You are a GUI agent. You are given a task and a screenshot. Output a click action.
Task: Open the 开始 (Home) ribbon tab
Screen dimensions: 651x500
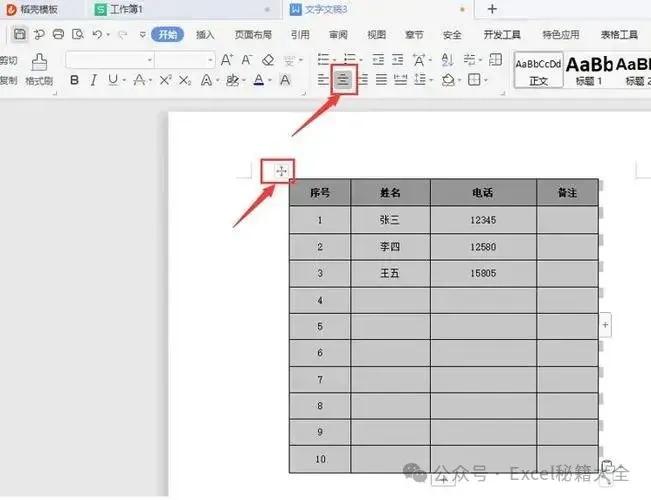pyautogui.click(x=168, y=34)
